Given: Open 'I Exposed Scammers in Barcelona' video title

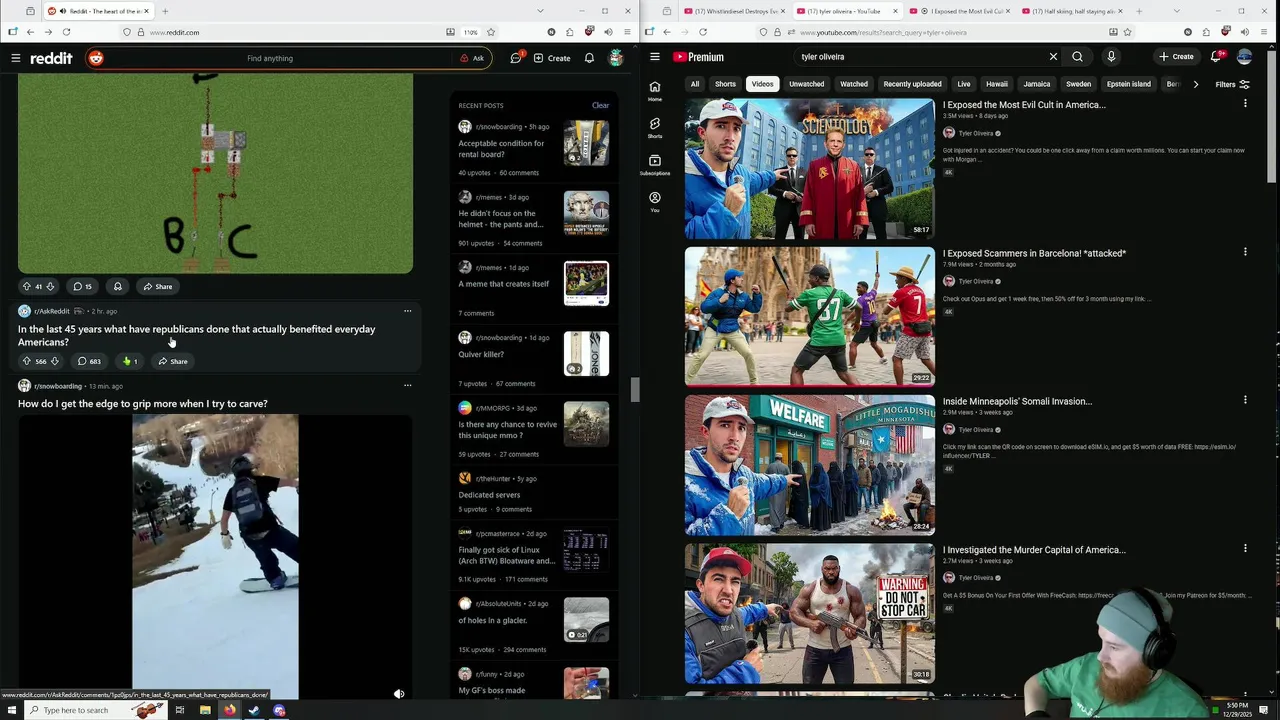Looking at the screenshot, I should [x=1034, y=253].
